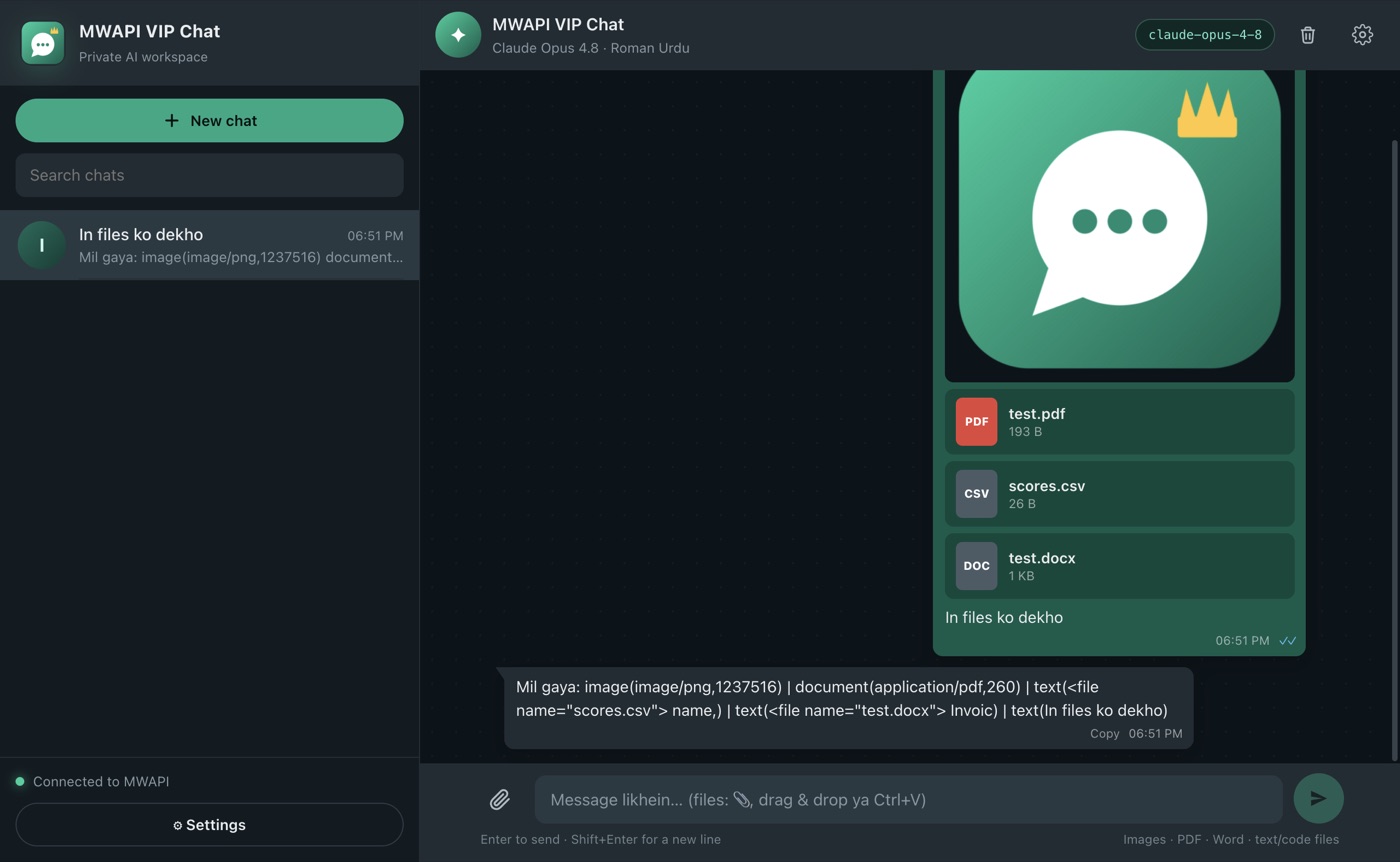Click "Connected to MWAPI" status text
Image resolution: width=1400 pixels, height=862 pixels.
(101, 781)
